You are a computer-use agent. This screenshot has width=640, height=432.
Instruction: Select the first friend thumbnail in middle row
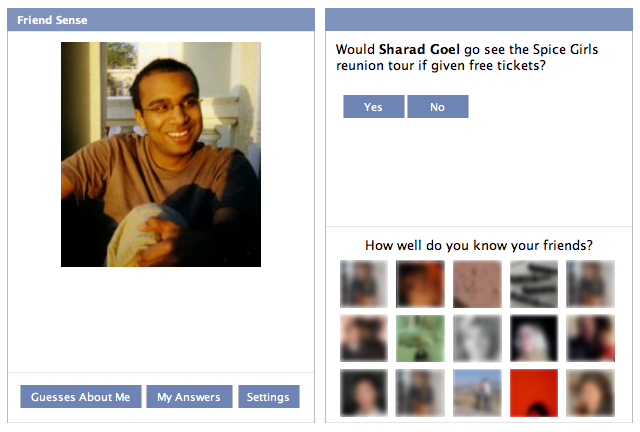tap(364, 338)
